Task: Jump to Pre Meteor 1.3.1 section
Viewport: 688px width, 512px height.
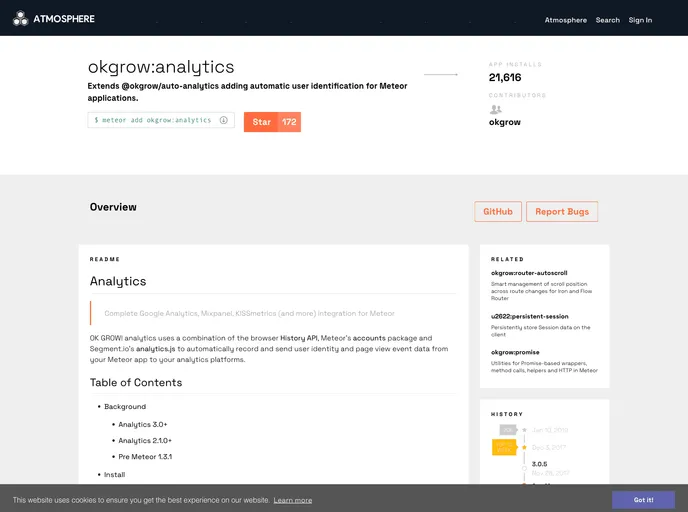Action: [145, 457]
